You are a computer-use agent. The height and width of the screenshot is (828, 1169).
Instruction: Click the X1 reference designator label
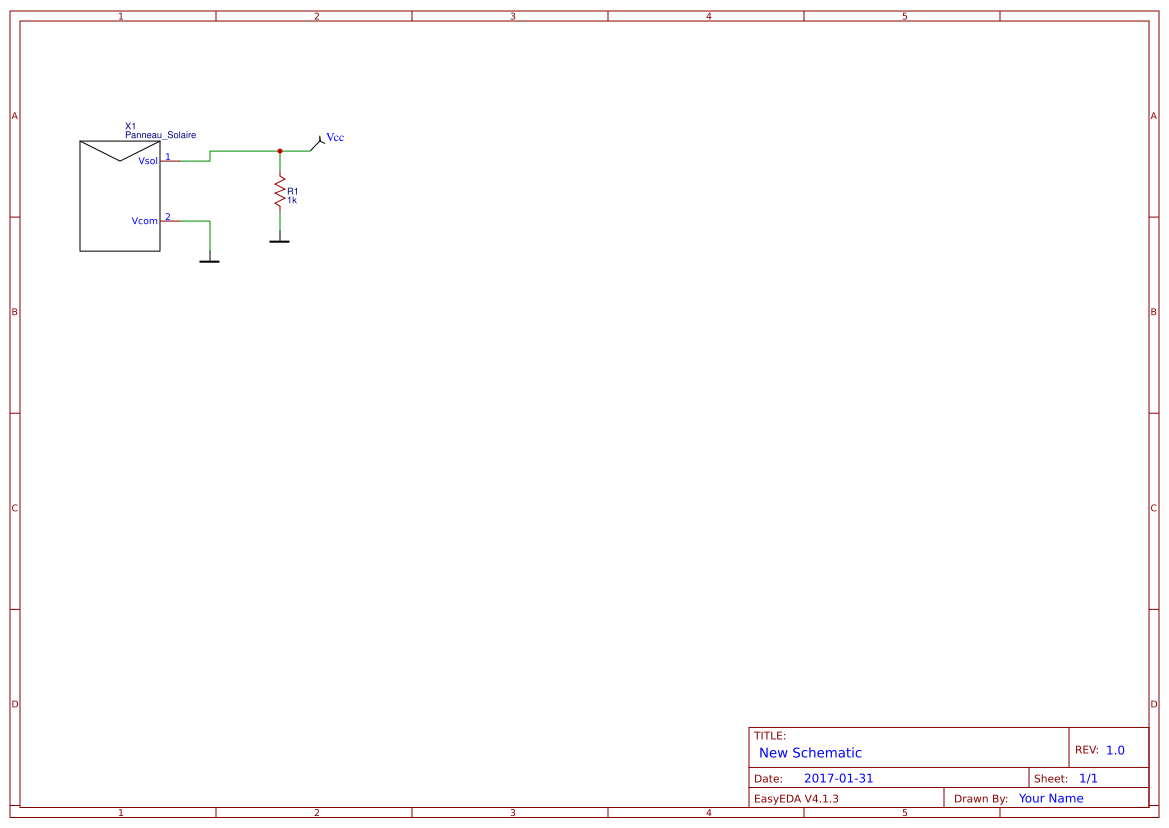pyautogui.click(x=130, y=125)
